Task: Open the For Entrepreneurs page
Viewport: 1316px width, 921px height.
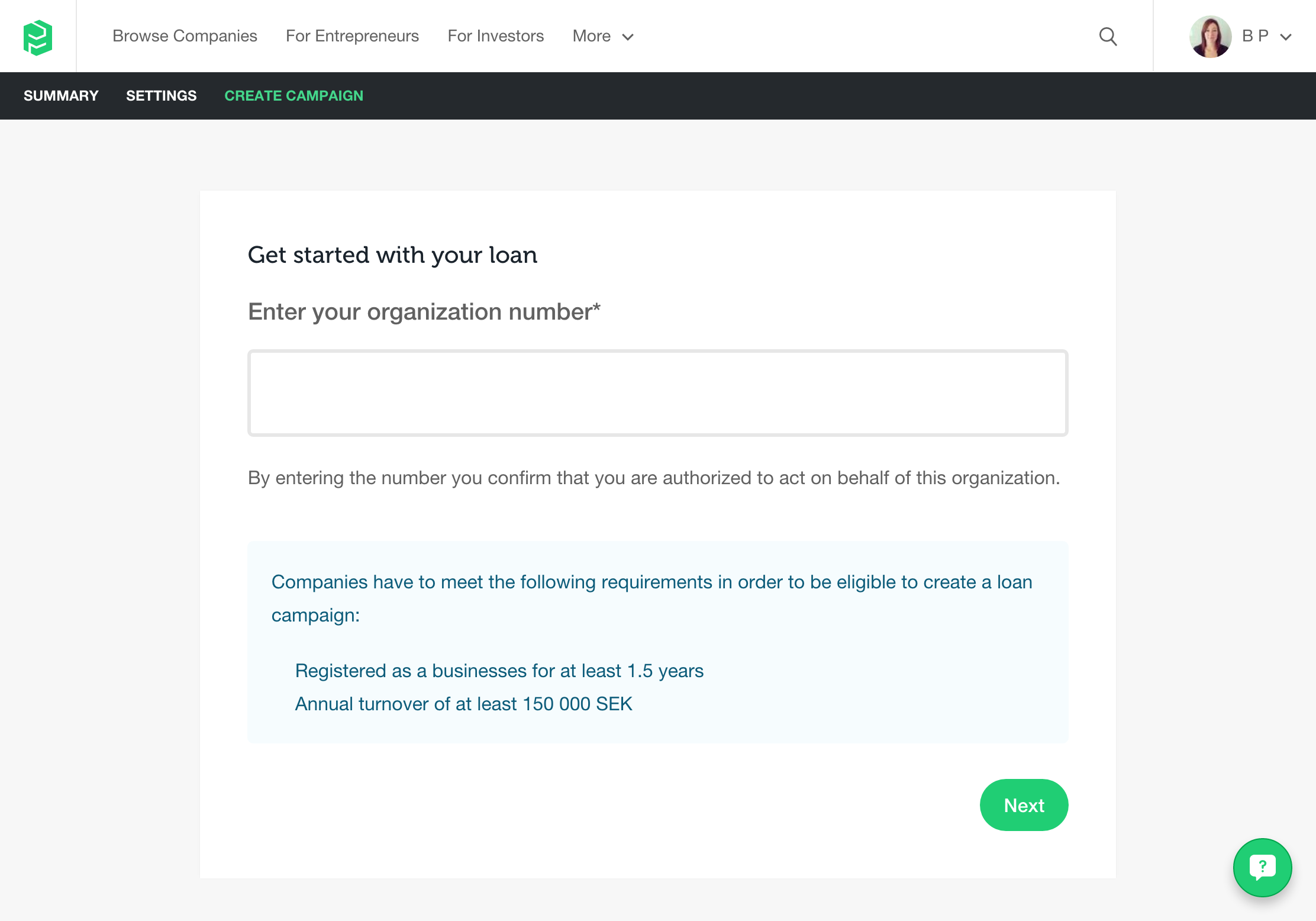Action: click(x=352, y=36)
